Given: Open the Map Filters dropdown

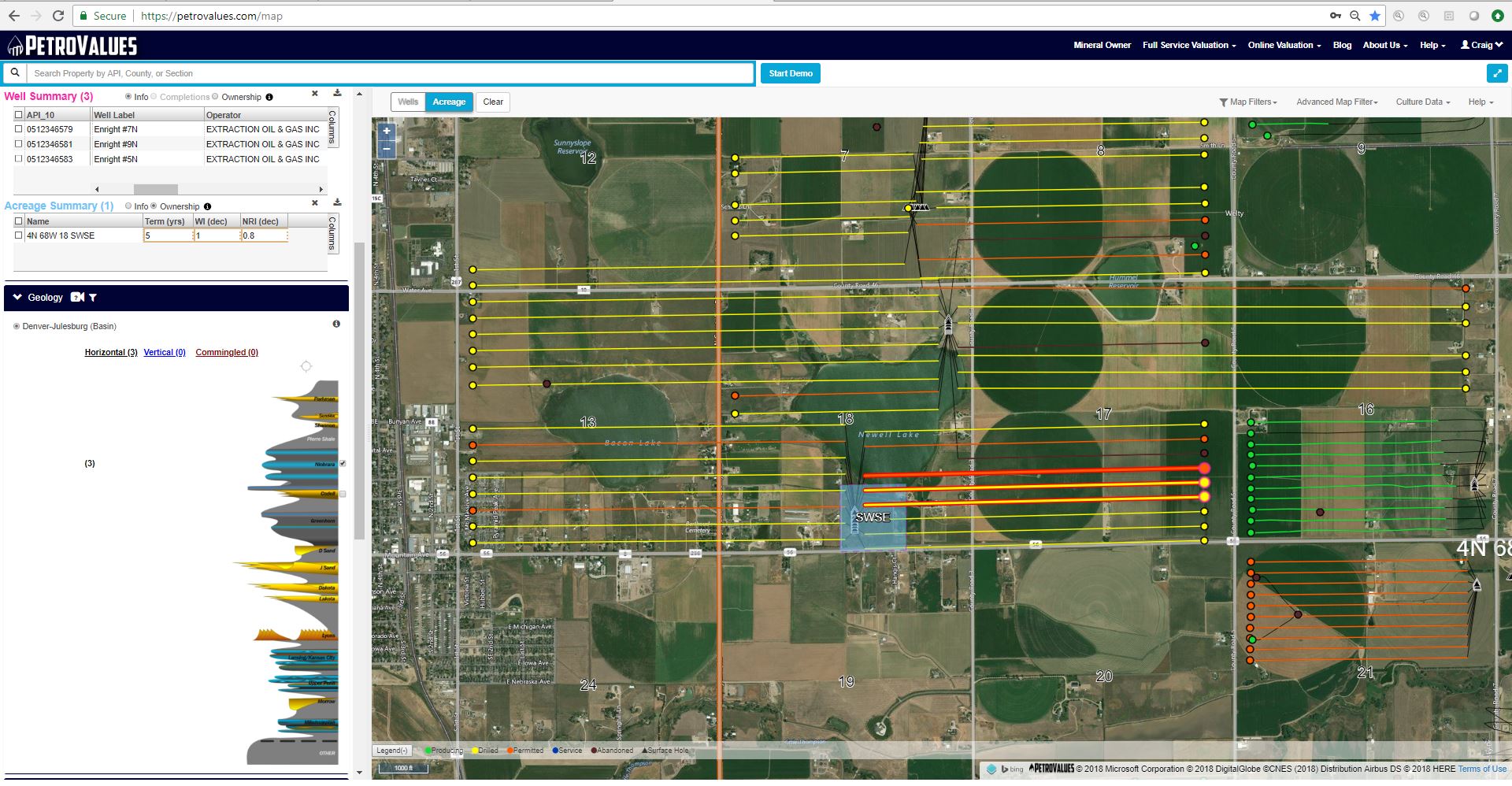Looking at the screenshot, I should pos(1248,102).
